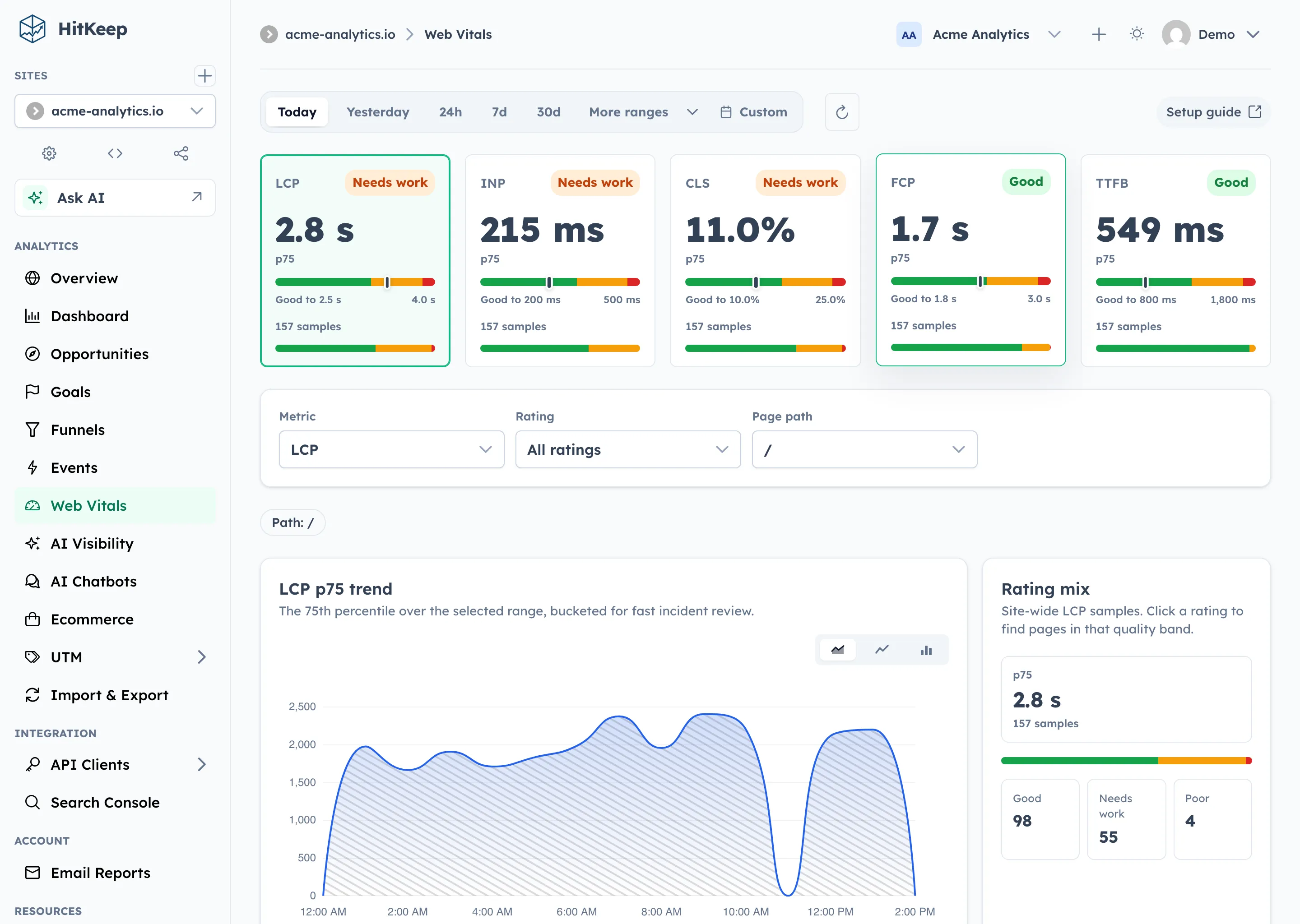Screen dimensions: 1300x924
Task: Filter by the Good rating box
Action: [x=1040, y=819]
